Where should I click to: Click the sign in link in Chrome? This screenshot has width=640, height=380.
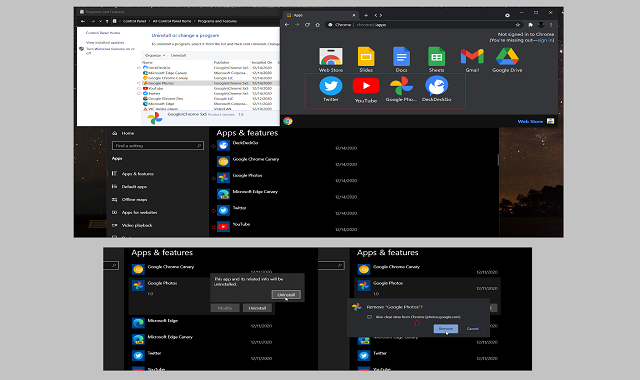point(545,40)
